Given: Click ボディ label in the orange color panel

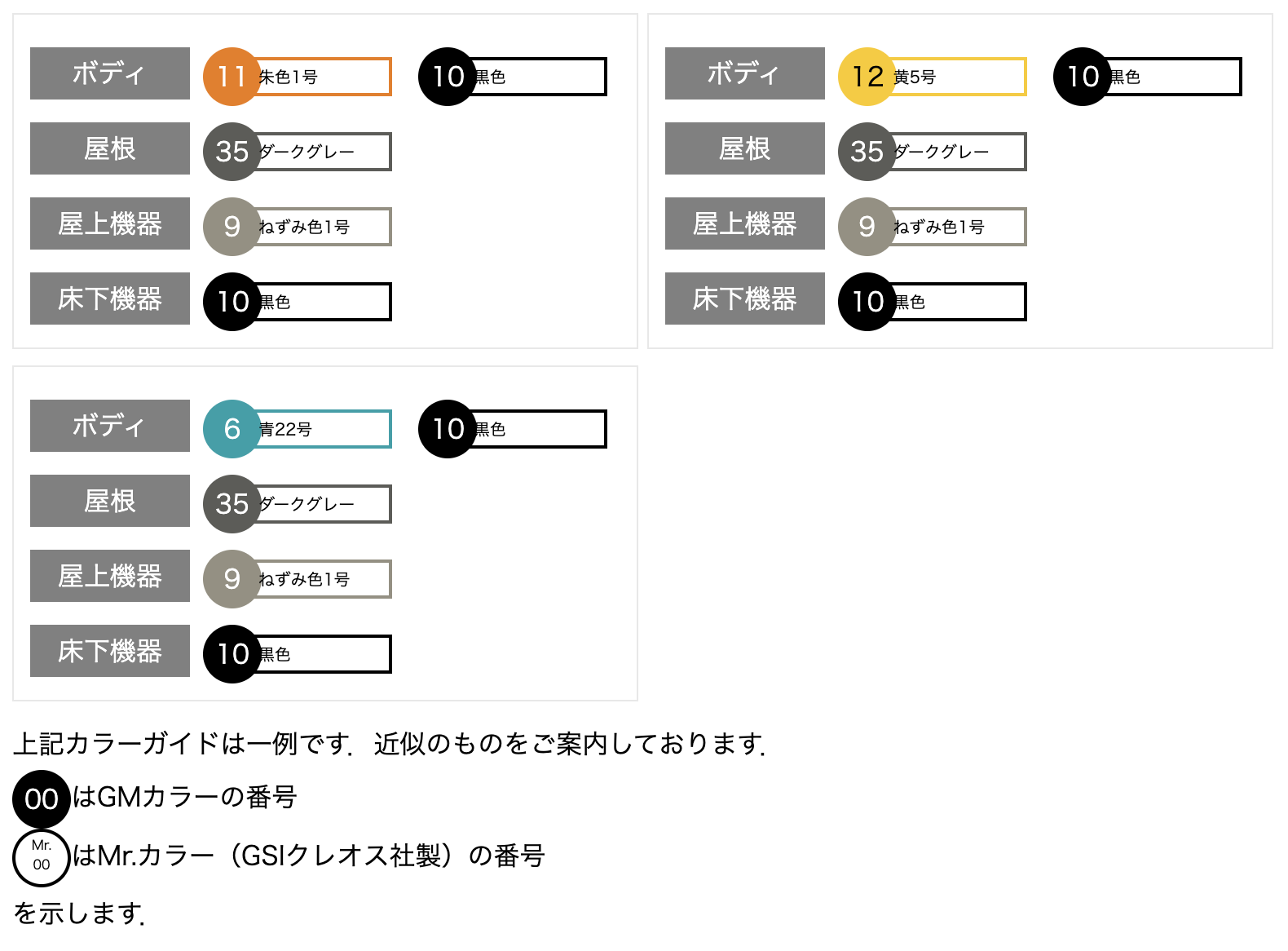Looking at the screenshot, I should (110, 73).
